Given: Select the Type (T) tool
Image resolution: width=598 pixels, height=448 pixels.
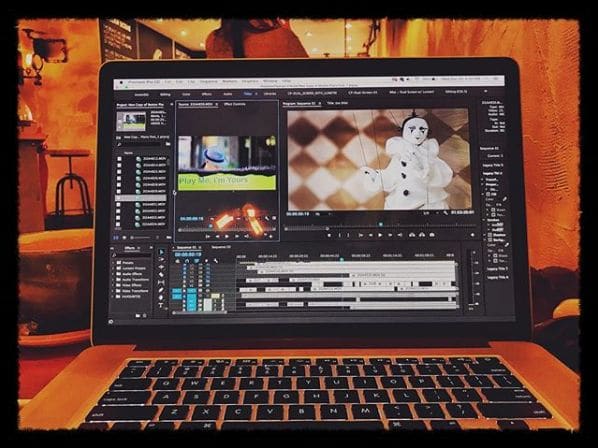Looking at the screenshot, I should coord(161,305).
